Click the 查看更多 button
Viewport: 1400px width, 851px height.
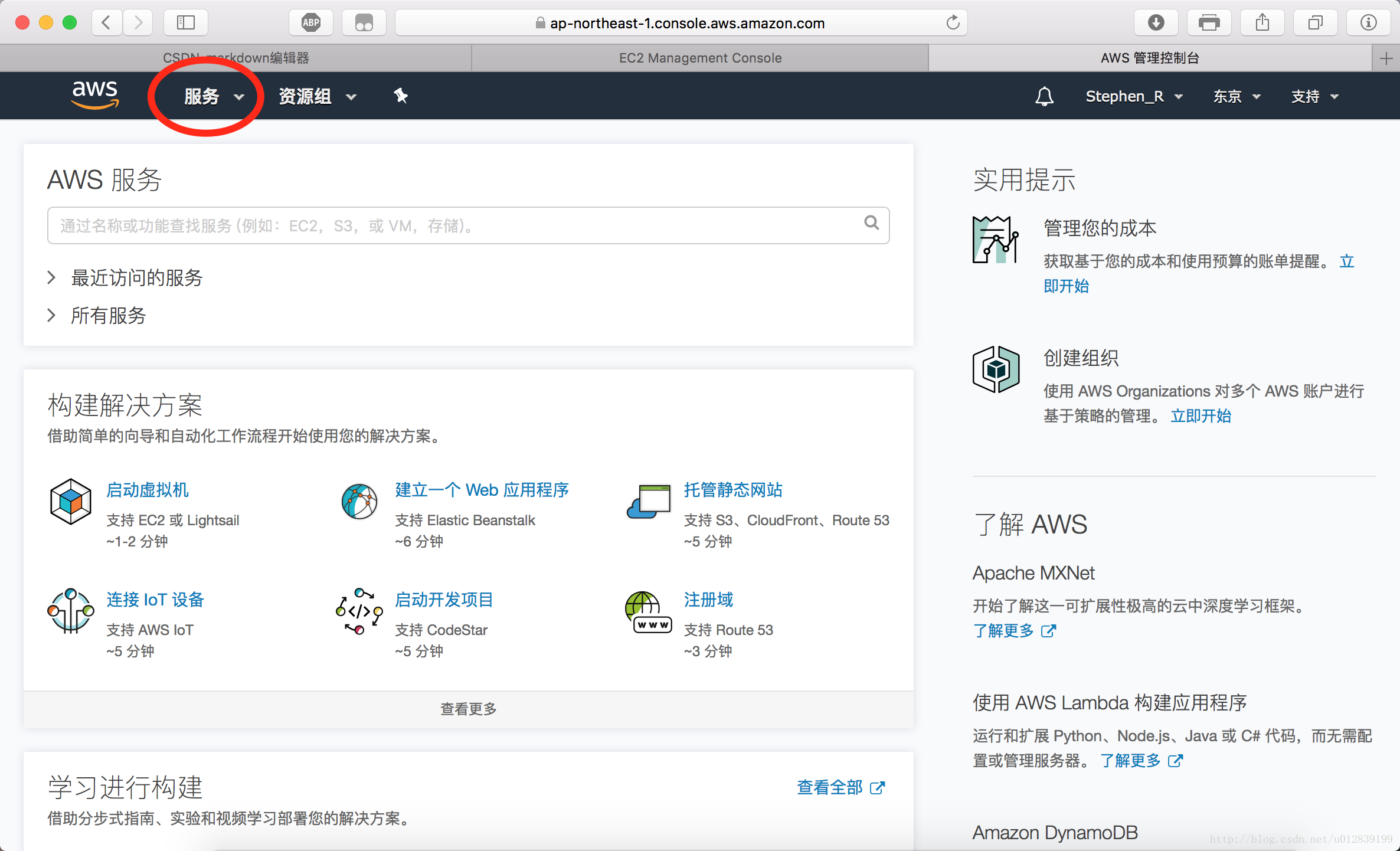click(469, 709)
